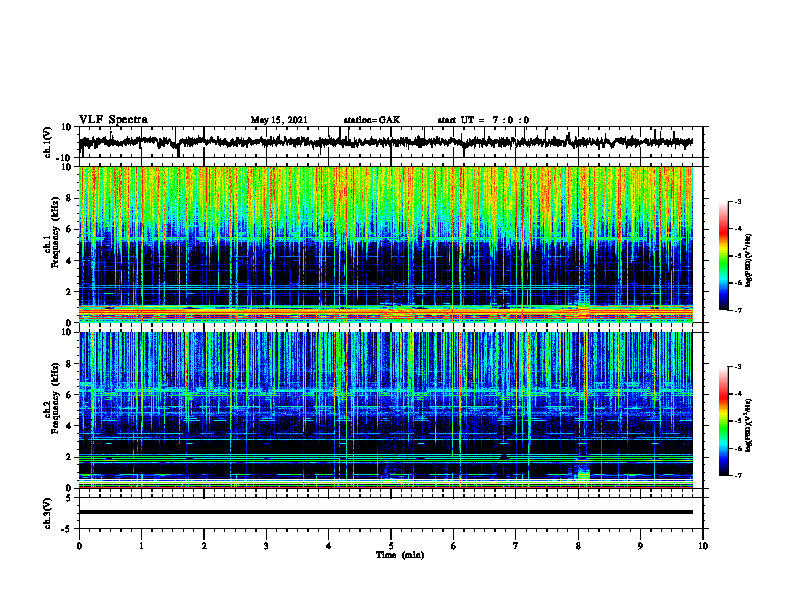The width and height of the screenshot is (792, 612).
Task: Select the "start UT = 7 : 0 : 0" text
Action: pyautogui.click(x=483, y=120)
